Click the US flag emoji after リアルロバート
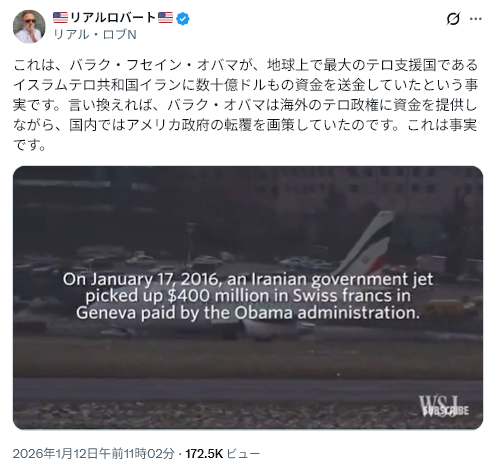Screen dimensions: 493x463 (x=165, y=18)
